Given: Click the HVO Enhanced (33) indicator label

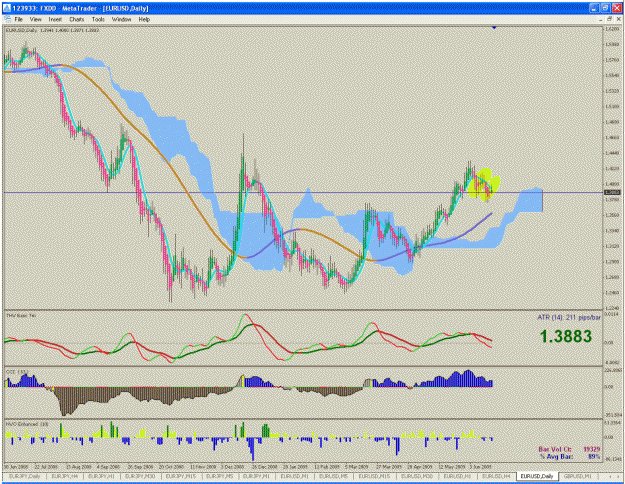Looking at the screenshot, I should click(x=27, y=424).
